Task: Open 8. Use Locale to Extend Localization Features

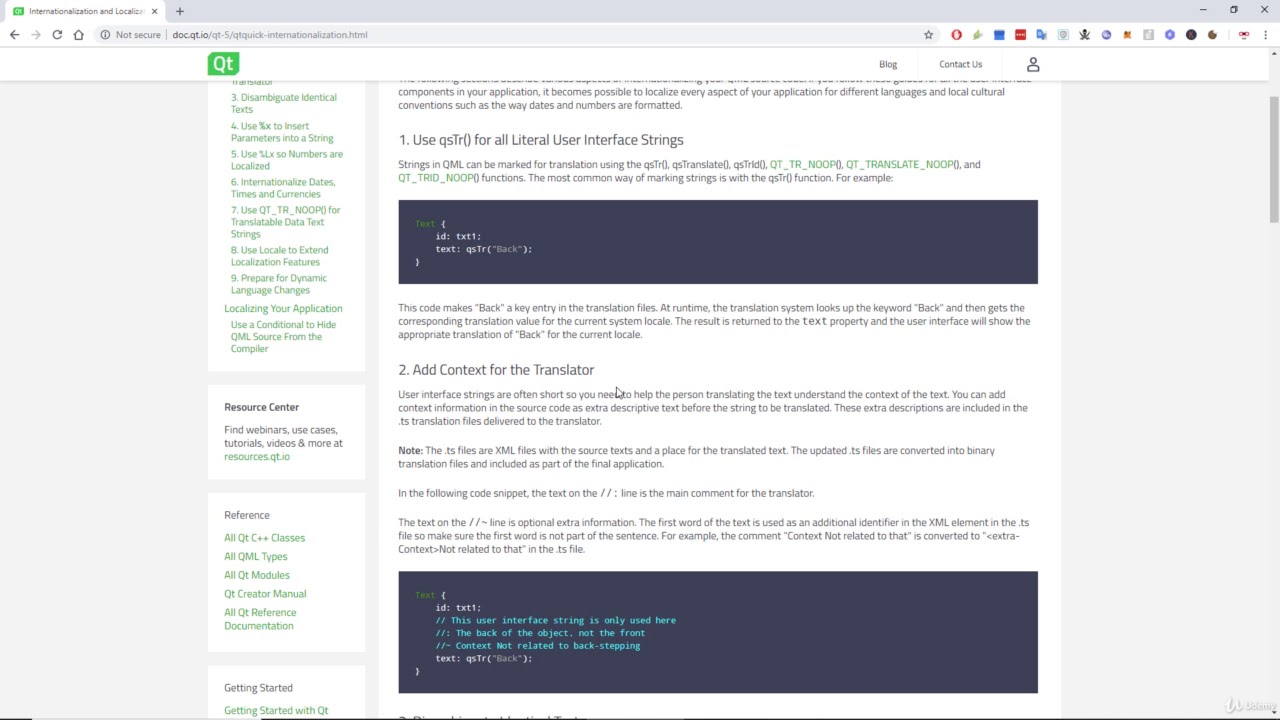Action: [279, 256]
